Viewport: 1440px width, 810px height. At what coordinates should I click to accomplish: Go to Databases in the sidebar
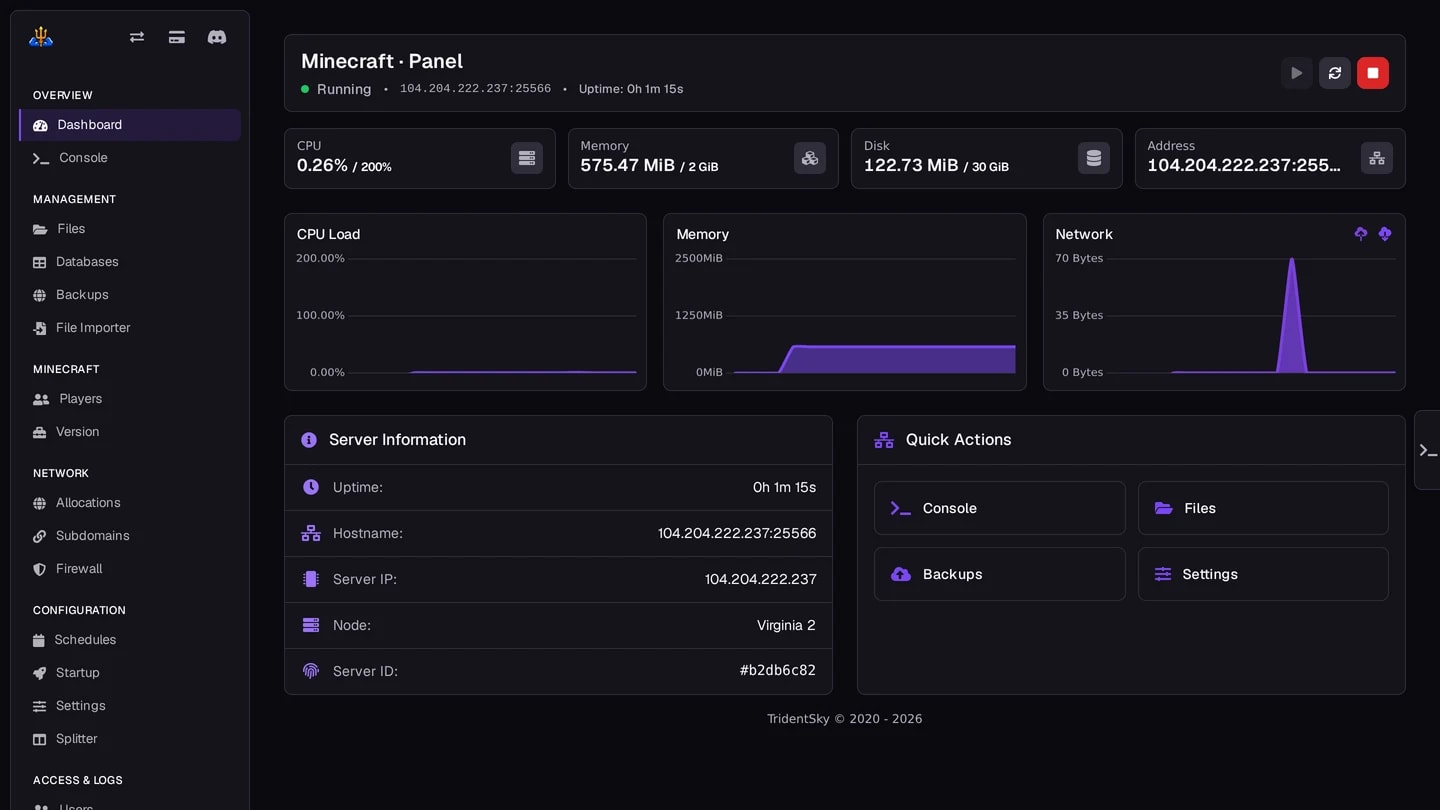[x=130, y=262]
